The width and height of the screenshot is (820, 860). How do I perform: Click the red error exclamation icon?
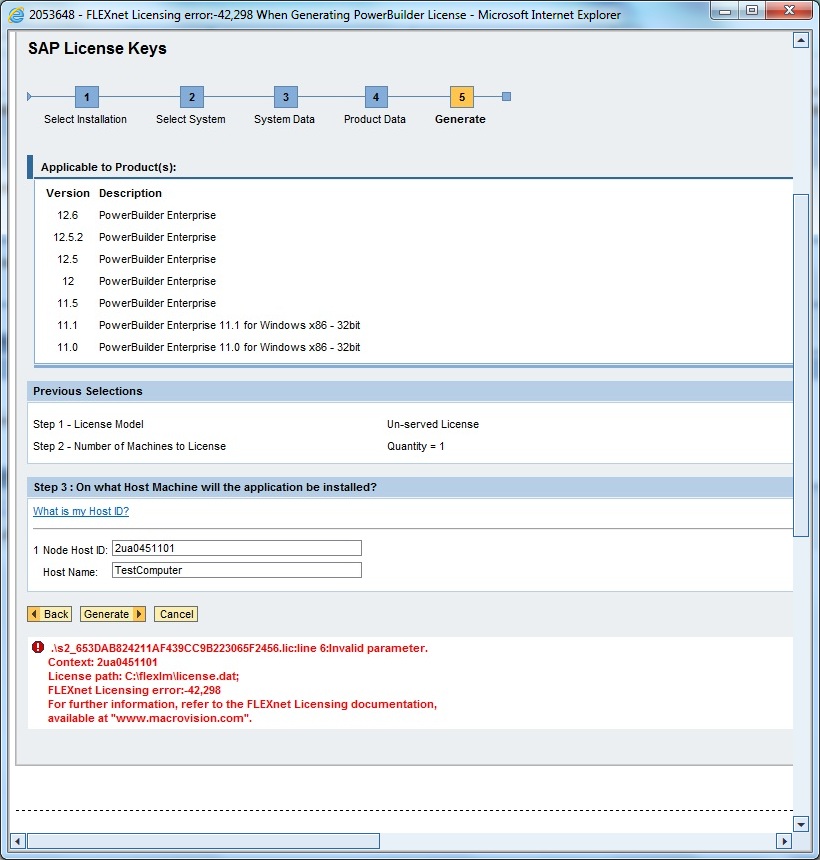tap(38, 647)
